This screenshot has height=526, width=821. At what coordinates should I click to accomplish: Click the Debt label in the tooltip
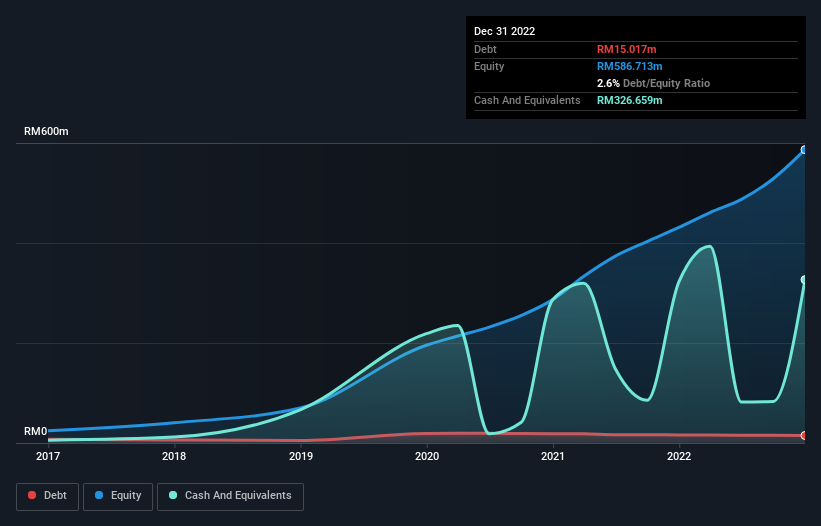(485, 49)
